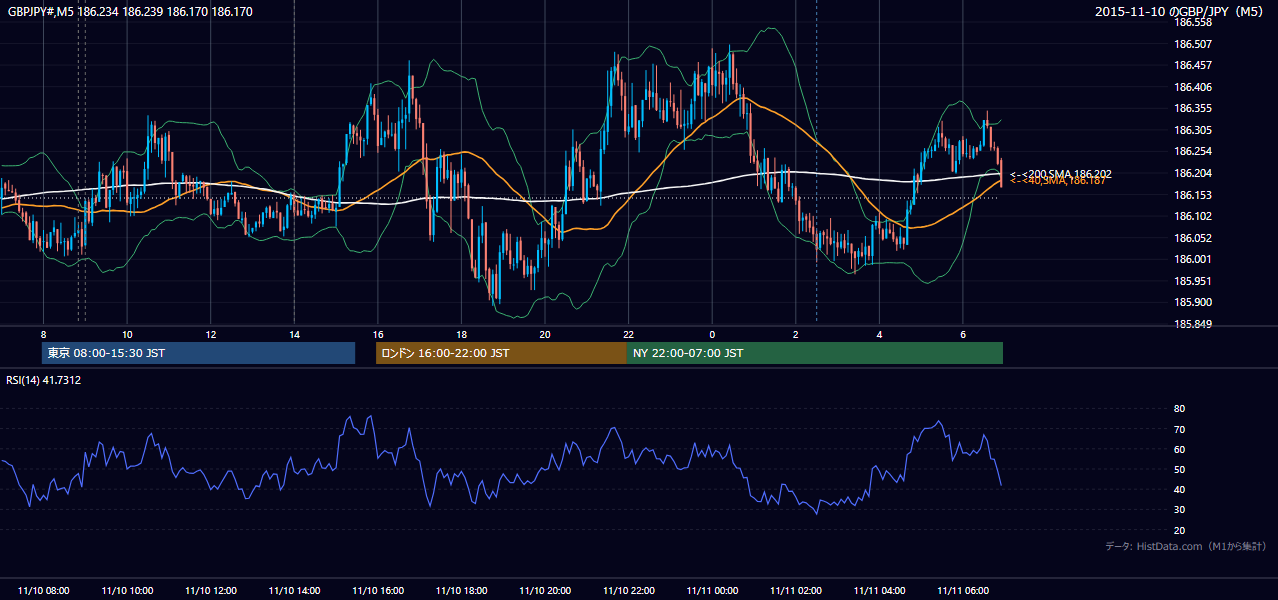Click the RSI(14) 41.7312 indicator label

[44, 380]
